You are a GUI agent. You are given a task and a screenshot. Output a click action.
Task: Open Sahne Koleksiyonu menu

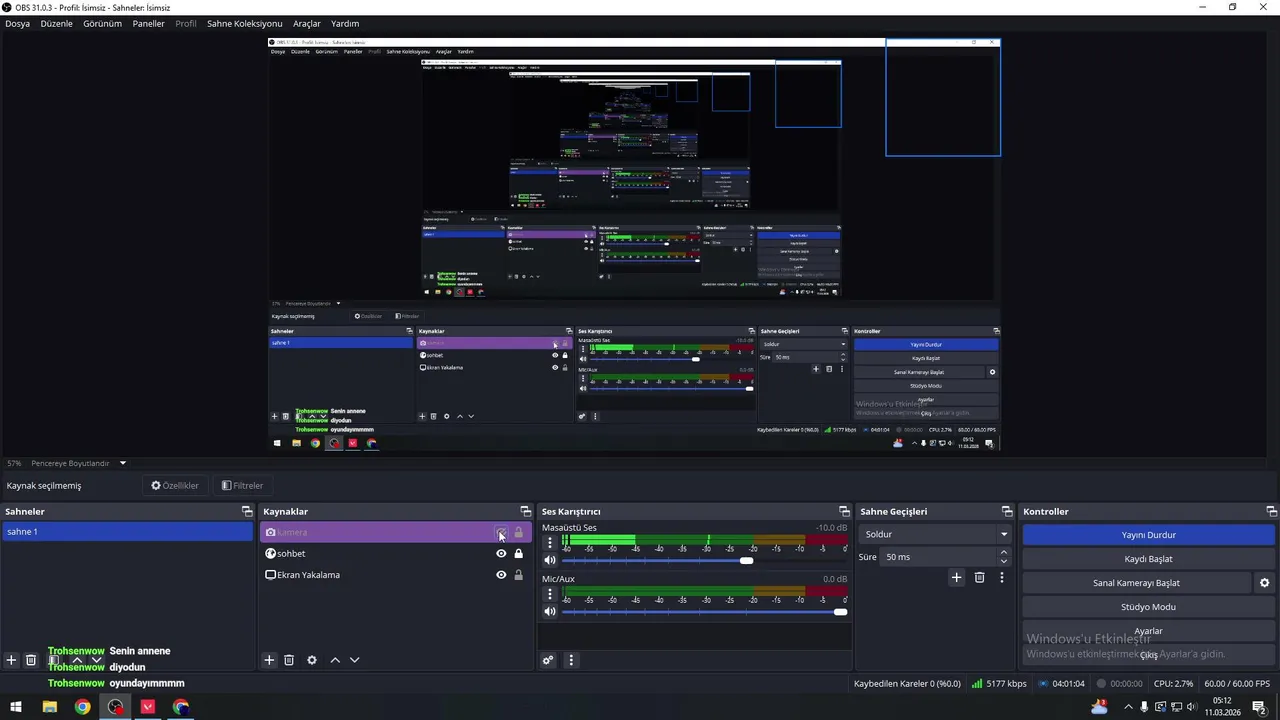[244, 23]
